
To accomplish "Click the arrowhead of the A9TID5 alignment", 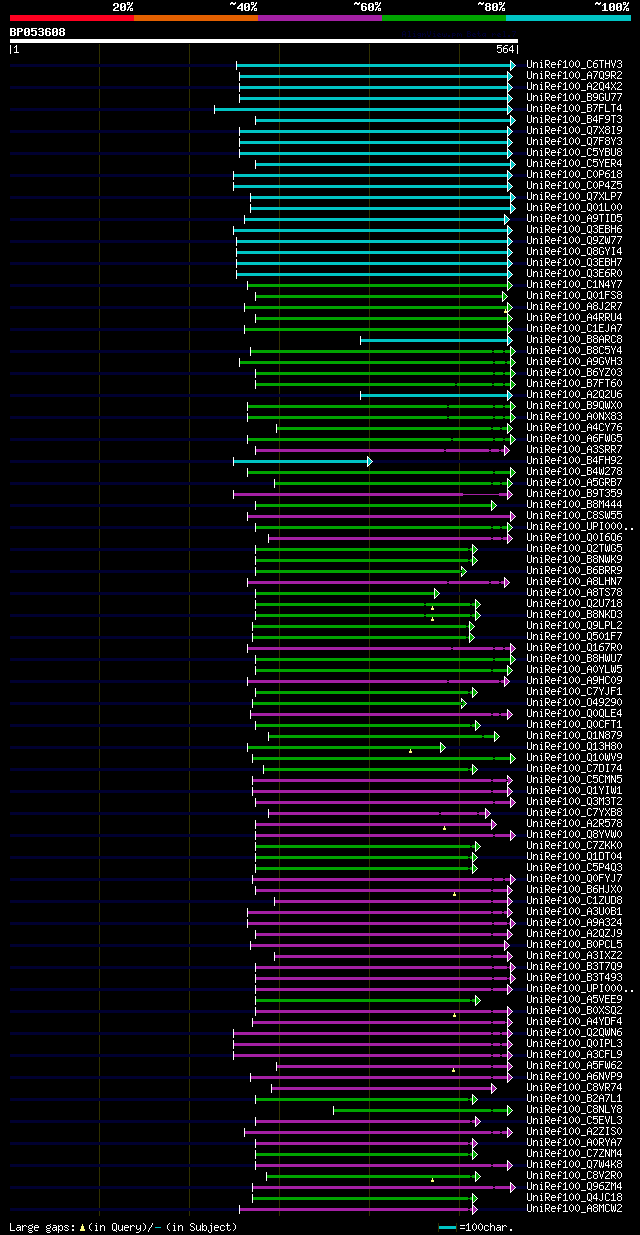I will tap(507, 219).
